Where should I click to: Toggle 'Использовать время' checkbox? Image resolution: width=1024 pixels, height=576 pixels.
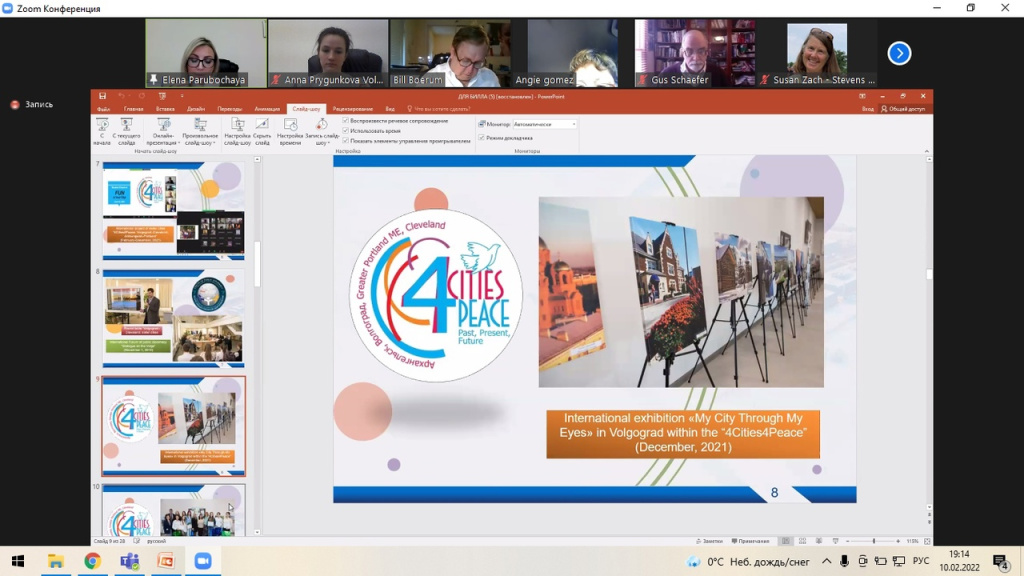coord(346,131)
